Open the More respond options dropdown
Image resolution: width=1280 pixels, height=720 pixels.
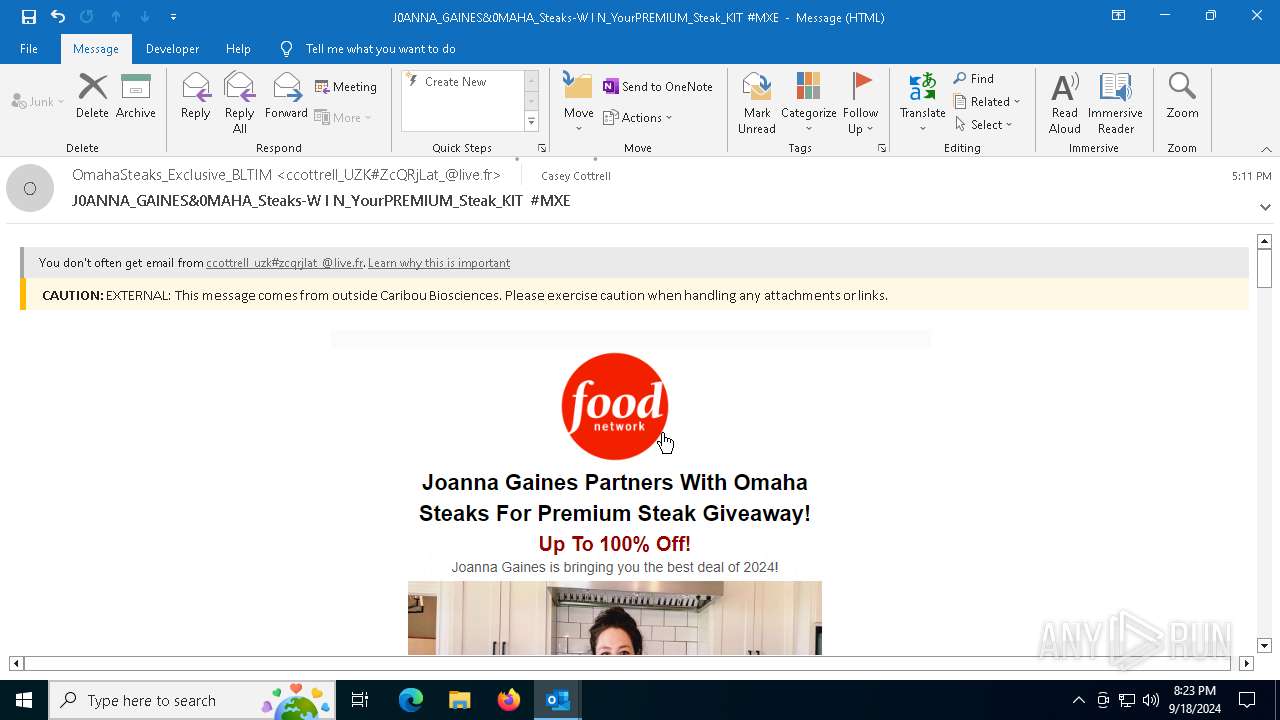(343, 117)
